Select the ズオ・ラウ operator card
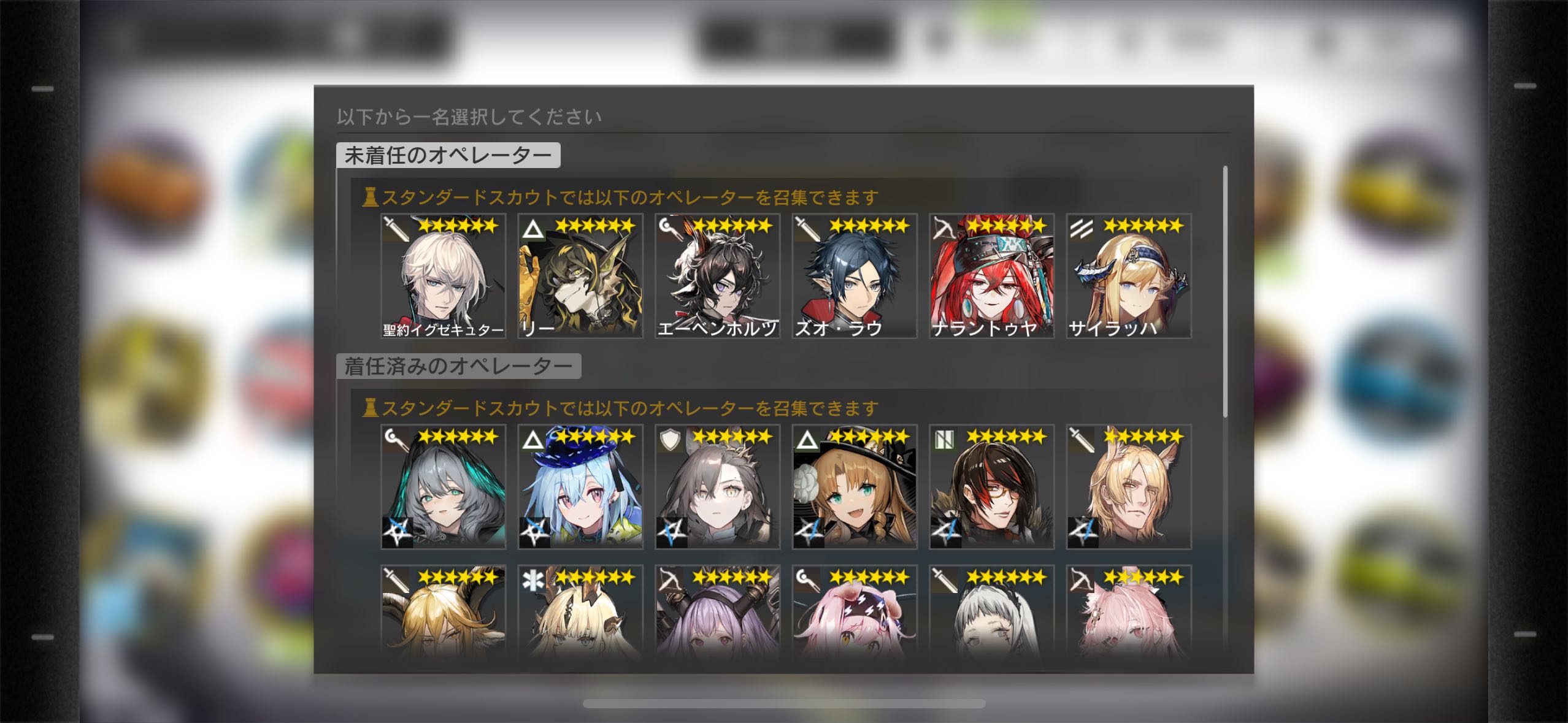Viewport: 1568px width, 723px height. 855,276
